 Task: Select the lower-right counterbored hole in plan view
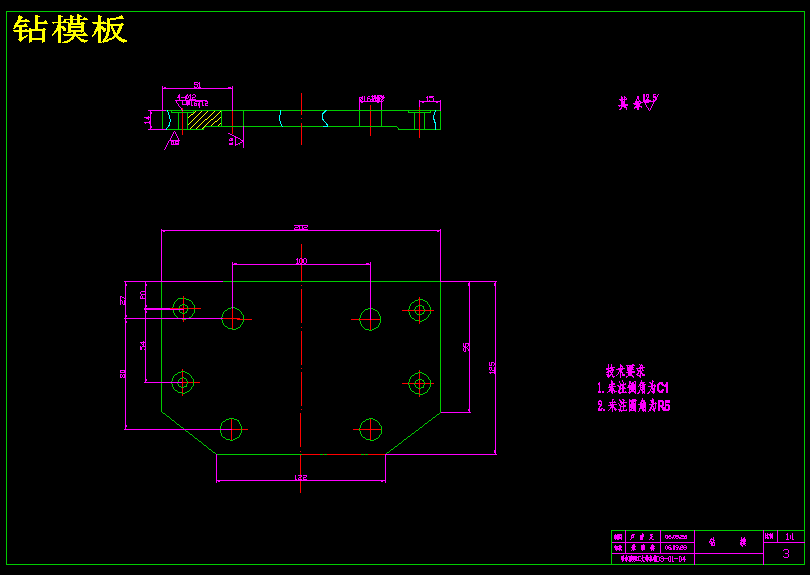tap(419, 384)
